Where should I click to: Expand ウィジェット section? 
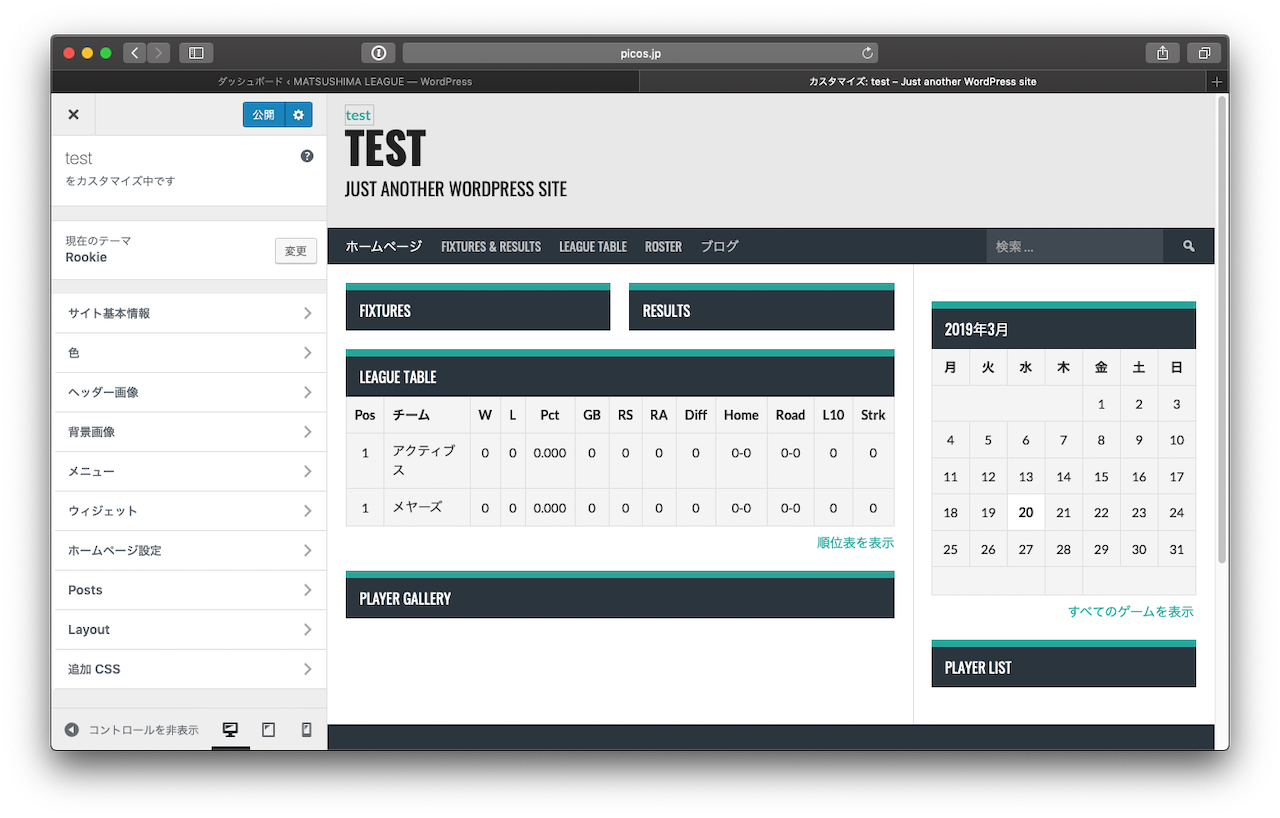pyautogui.click(x=189, y=511)
